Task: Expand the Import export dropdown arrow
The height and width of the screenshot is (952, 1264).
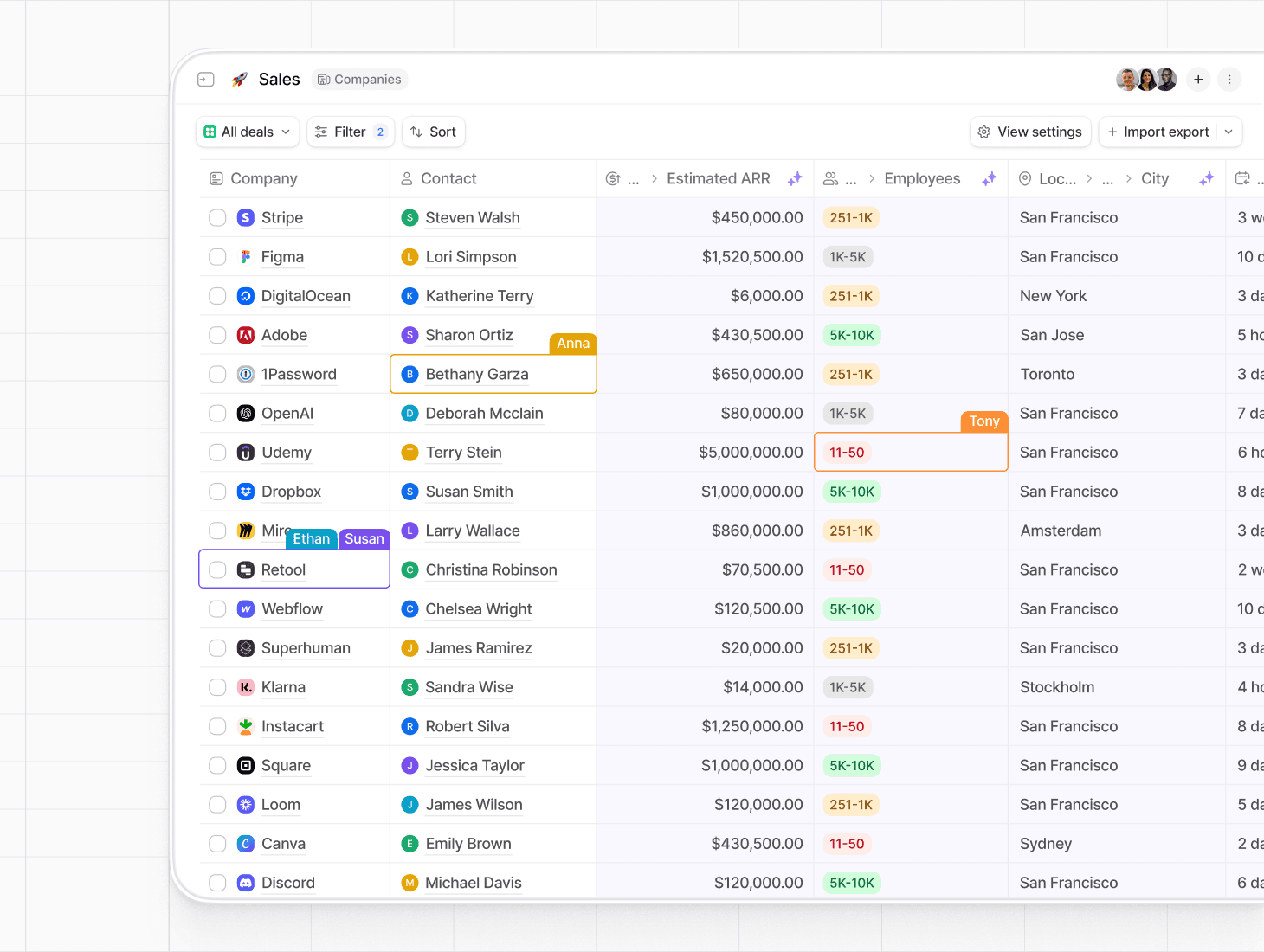Action: [x=1229, y=132]
